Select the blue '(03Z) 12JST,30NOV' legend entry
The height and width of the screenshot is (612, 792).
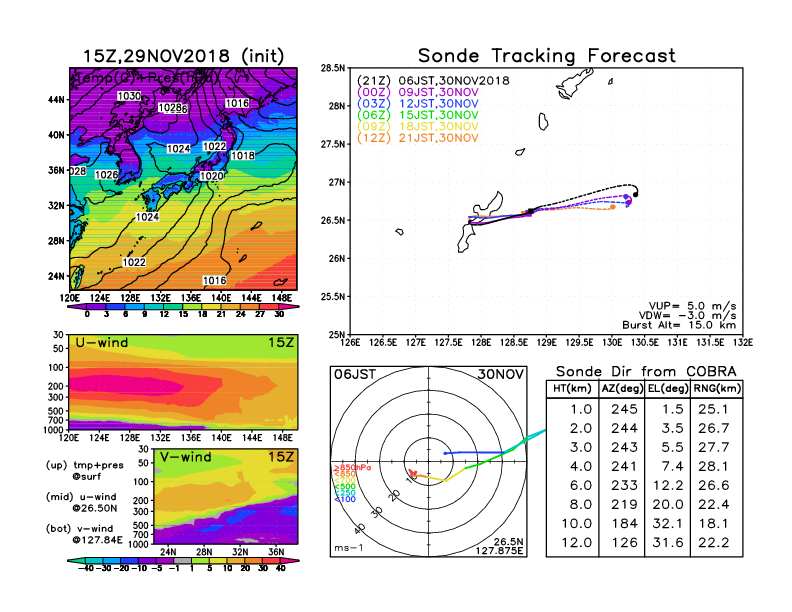pos(418,104)
